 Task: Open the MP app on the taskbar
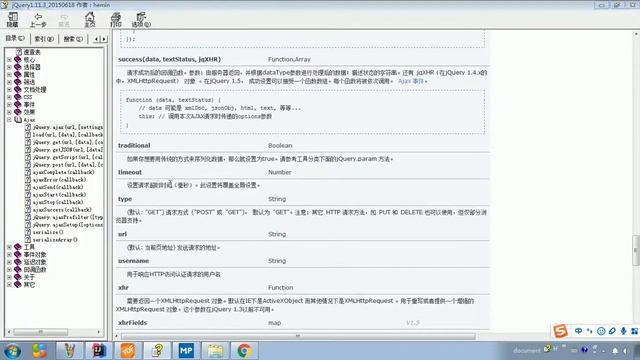[x=186, y=351]
